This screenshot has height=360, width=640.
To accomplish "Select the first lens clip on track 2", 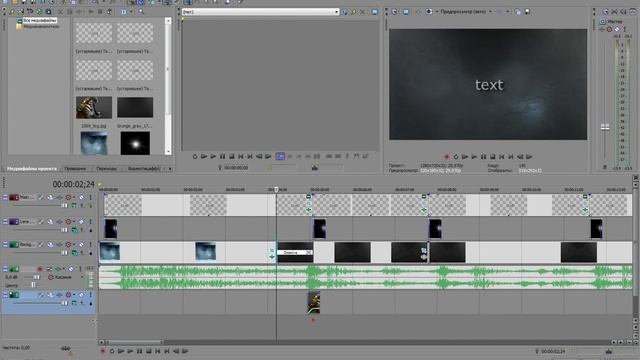I will click(x=111, y=229).
